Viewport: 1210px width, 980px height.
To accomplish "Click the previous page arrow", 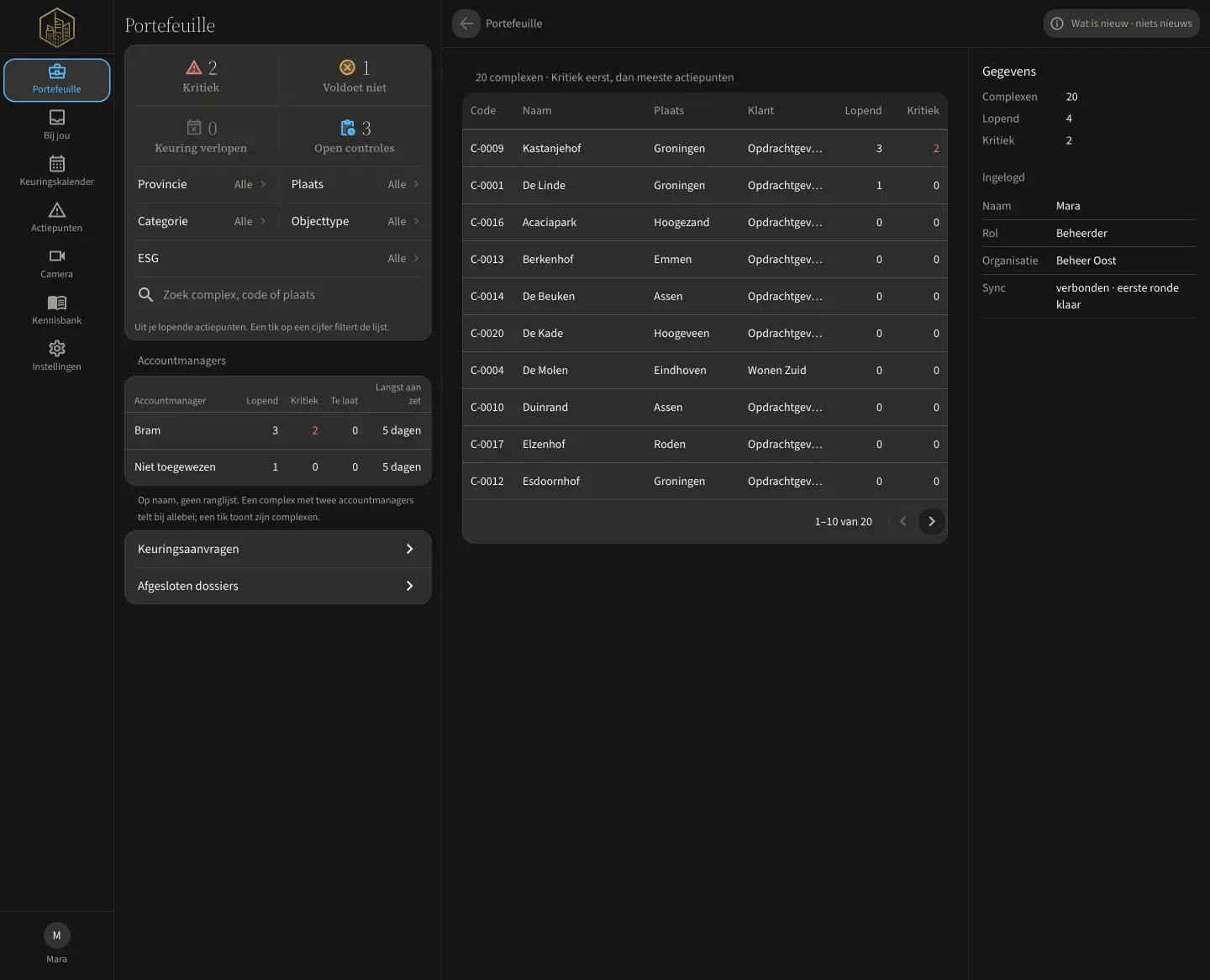I will (x=903, y=521).
